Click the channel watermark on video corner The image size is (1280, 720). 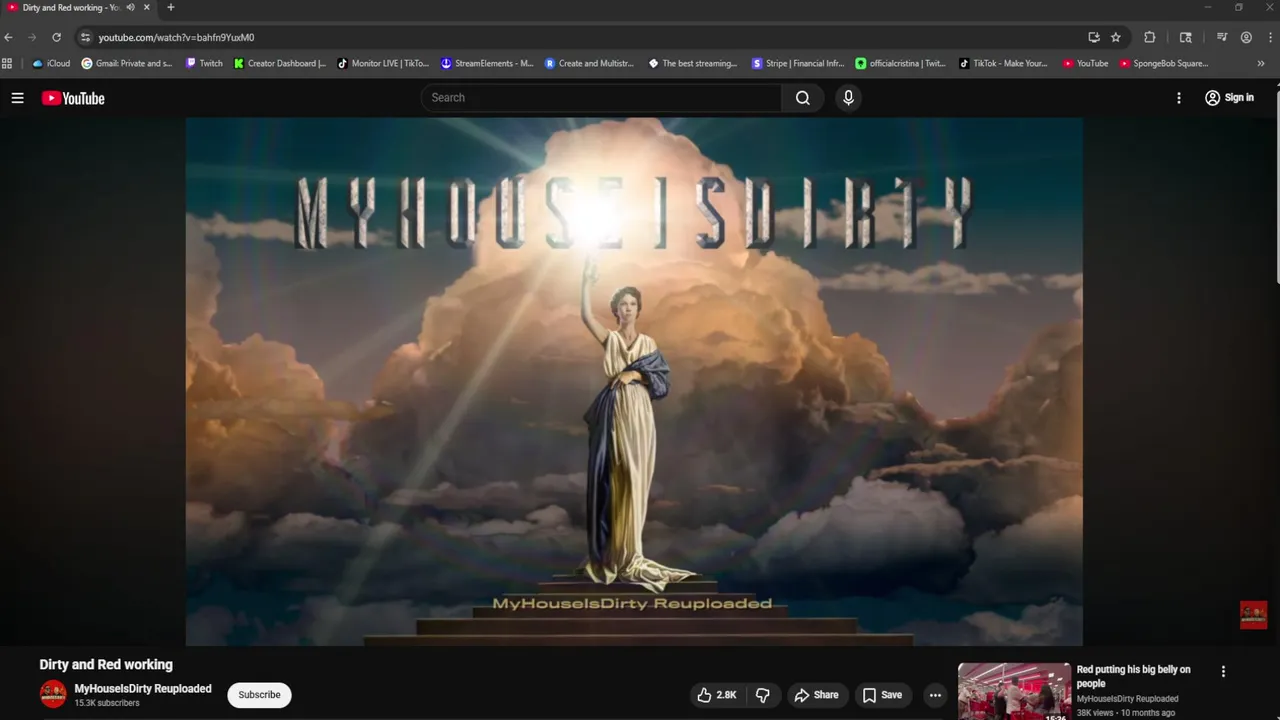click(1254, 614)
